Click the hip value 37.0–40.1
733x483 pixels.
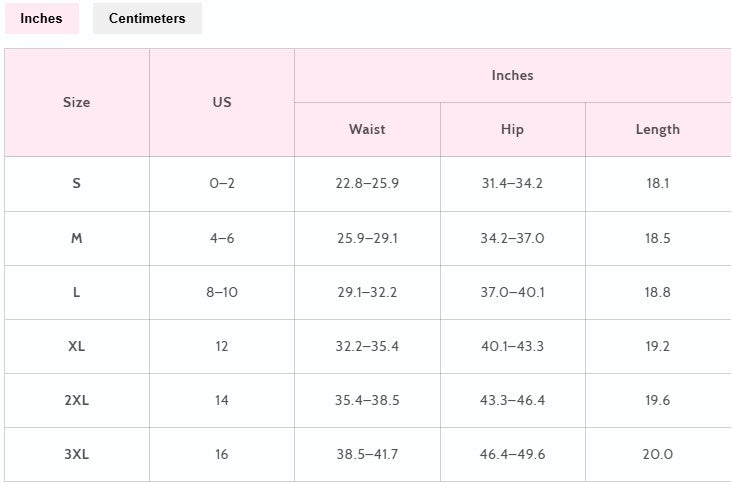(x=512, y=292)
